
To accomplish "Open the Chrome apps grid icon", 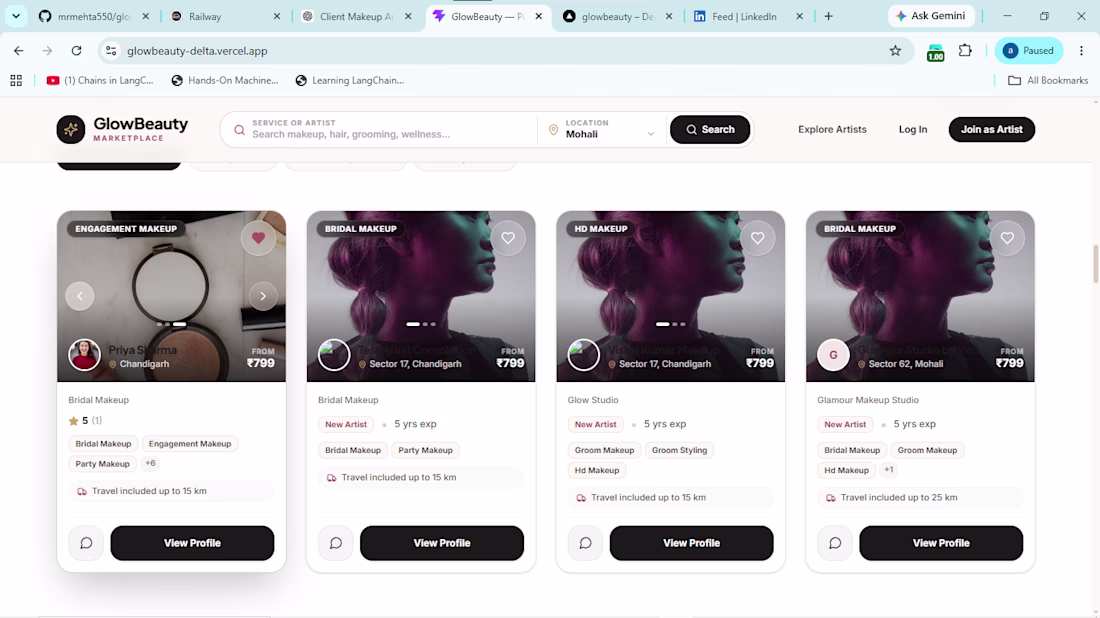I will coord(16,81).
